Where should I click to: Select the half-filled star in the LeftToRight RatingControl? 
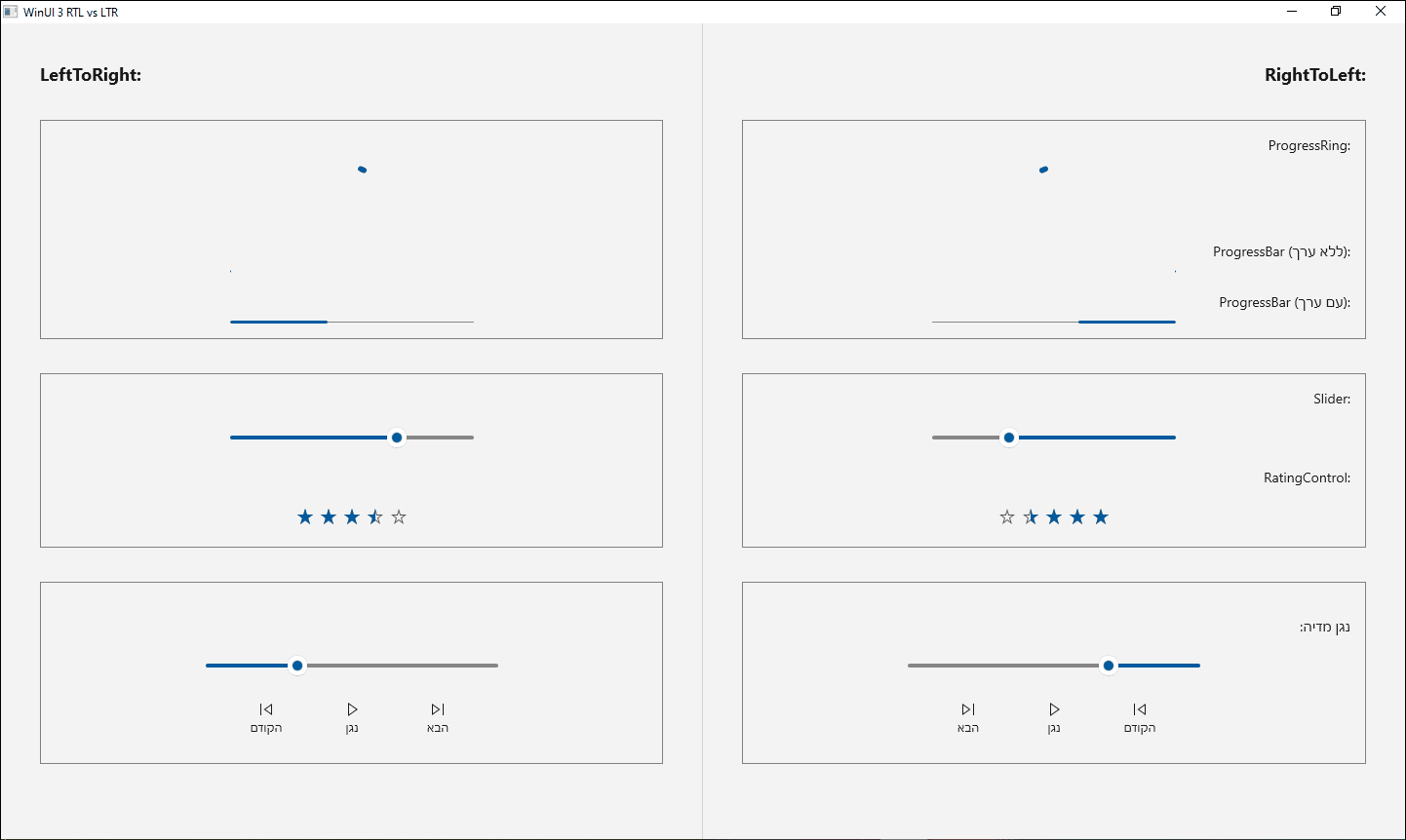tap(375, 516)
